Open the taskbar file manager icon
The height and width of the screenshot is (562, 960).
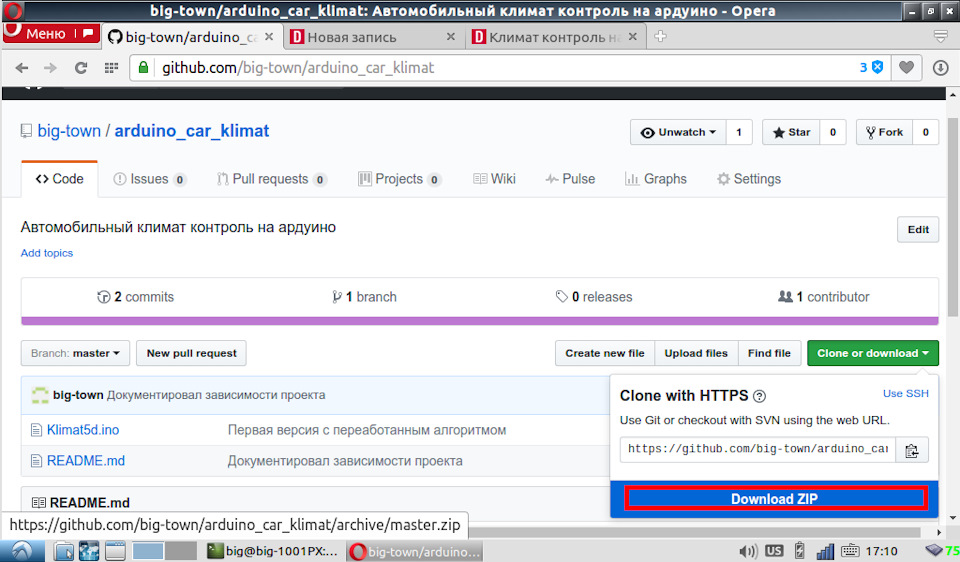pos(64,551)
